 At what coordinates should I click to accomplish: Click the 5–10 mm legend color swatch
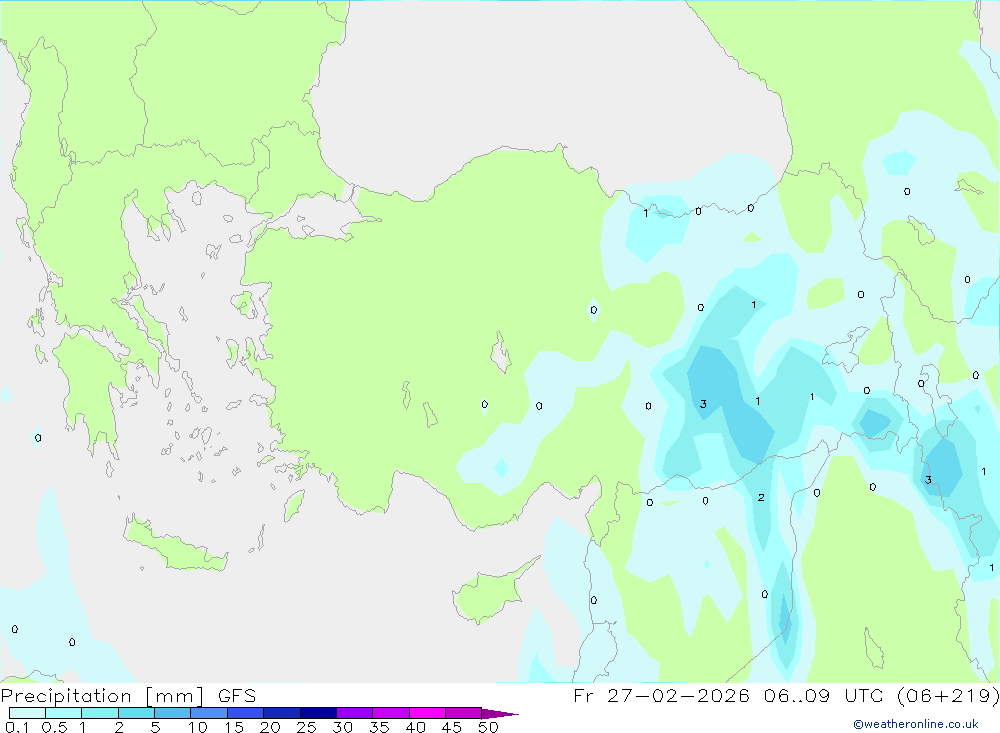(173, 713)
